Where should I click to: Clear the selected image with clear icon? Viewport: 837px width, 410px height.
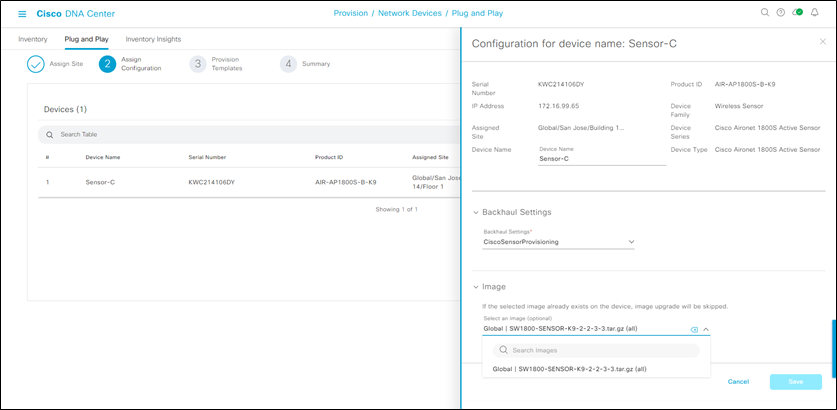click(x=694, y=330)
